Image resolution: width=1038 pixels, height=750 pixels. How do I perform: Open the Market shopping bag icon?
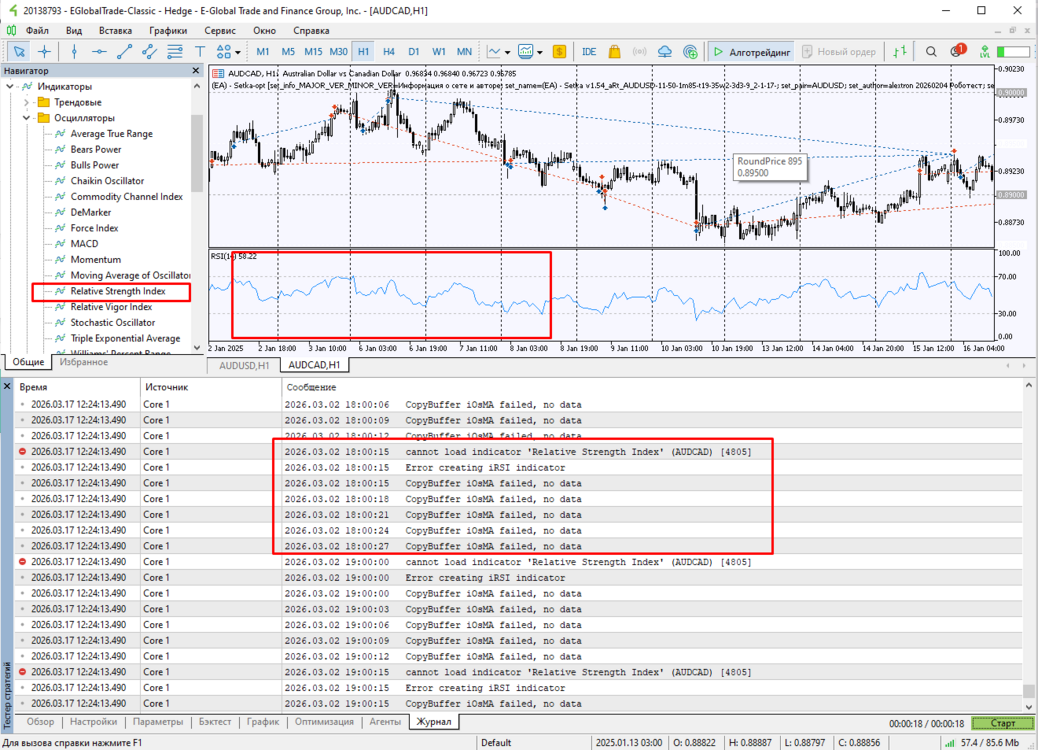tap(614, 52)
